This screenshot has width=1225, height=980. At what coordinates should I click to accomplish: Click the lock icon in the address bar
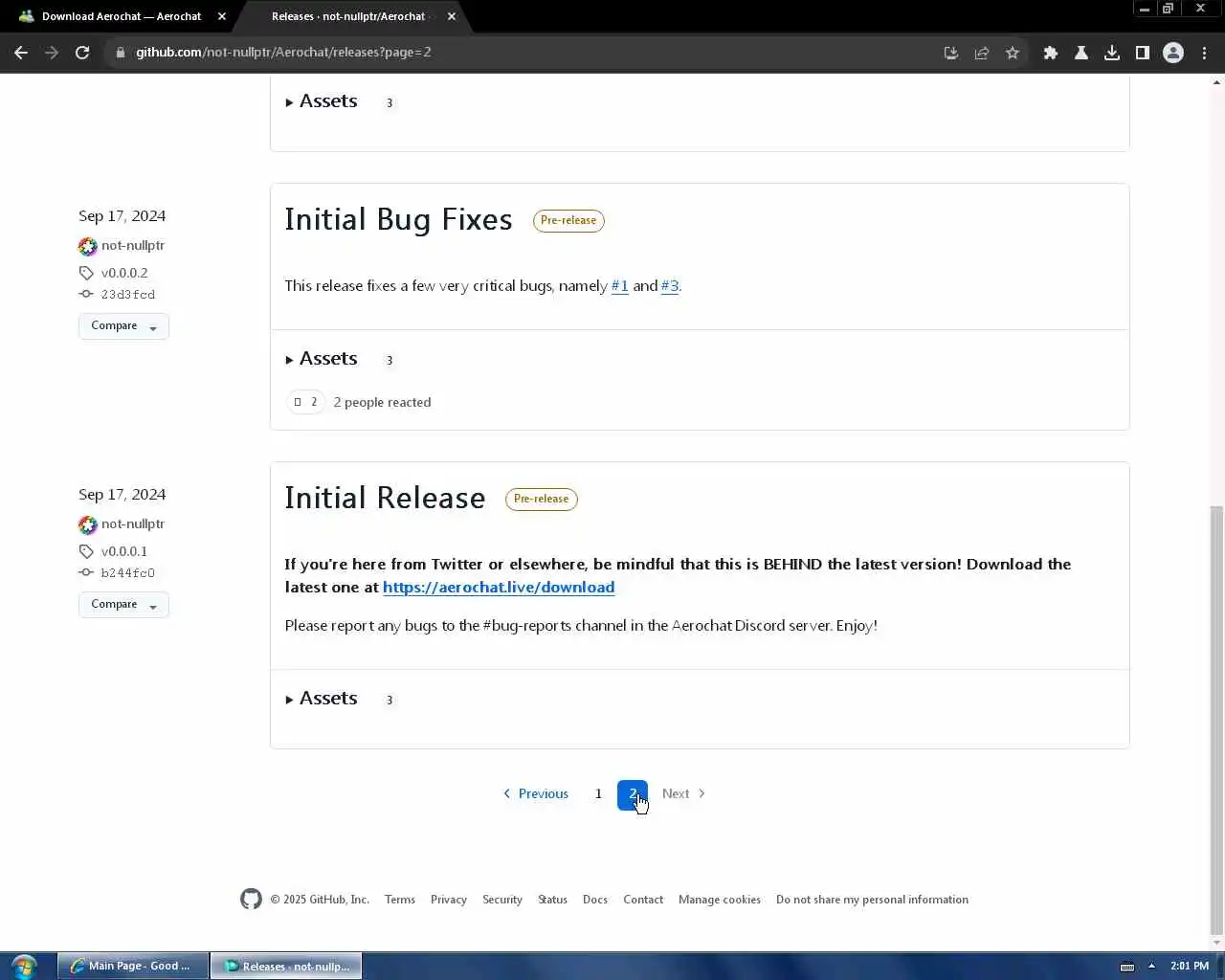[121, 53]
